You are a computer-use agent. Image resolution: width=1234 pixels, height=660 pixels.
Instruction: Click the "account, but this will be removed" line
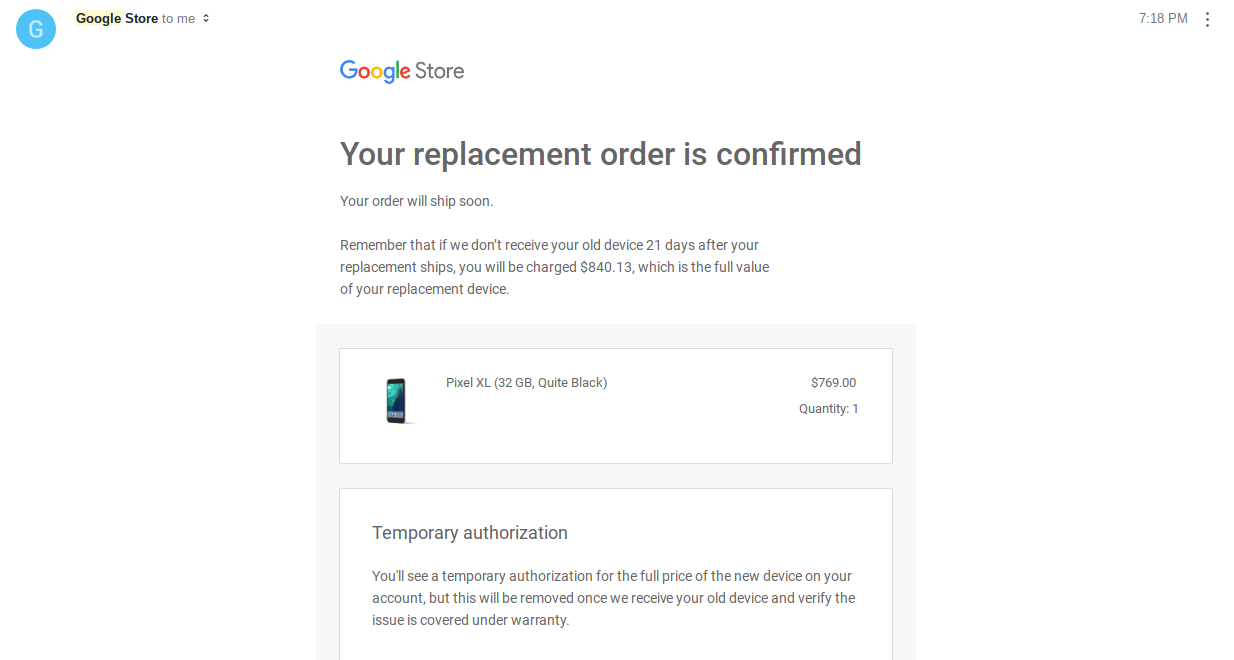[613, 598]
